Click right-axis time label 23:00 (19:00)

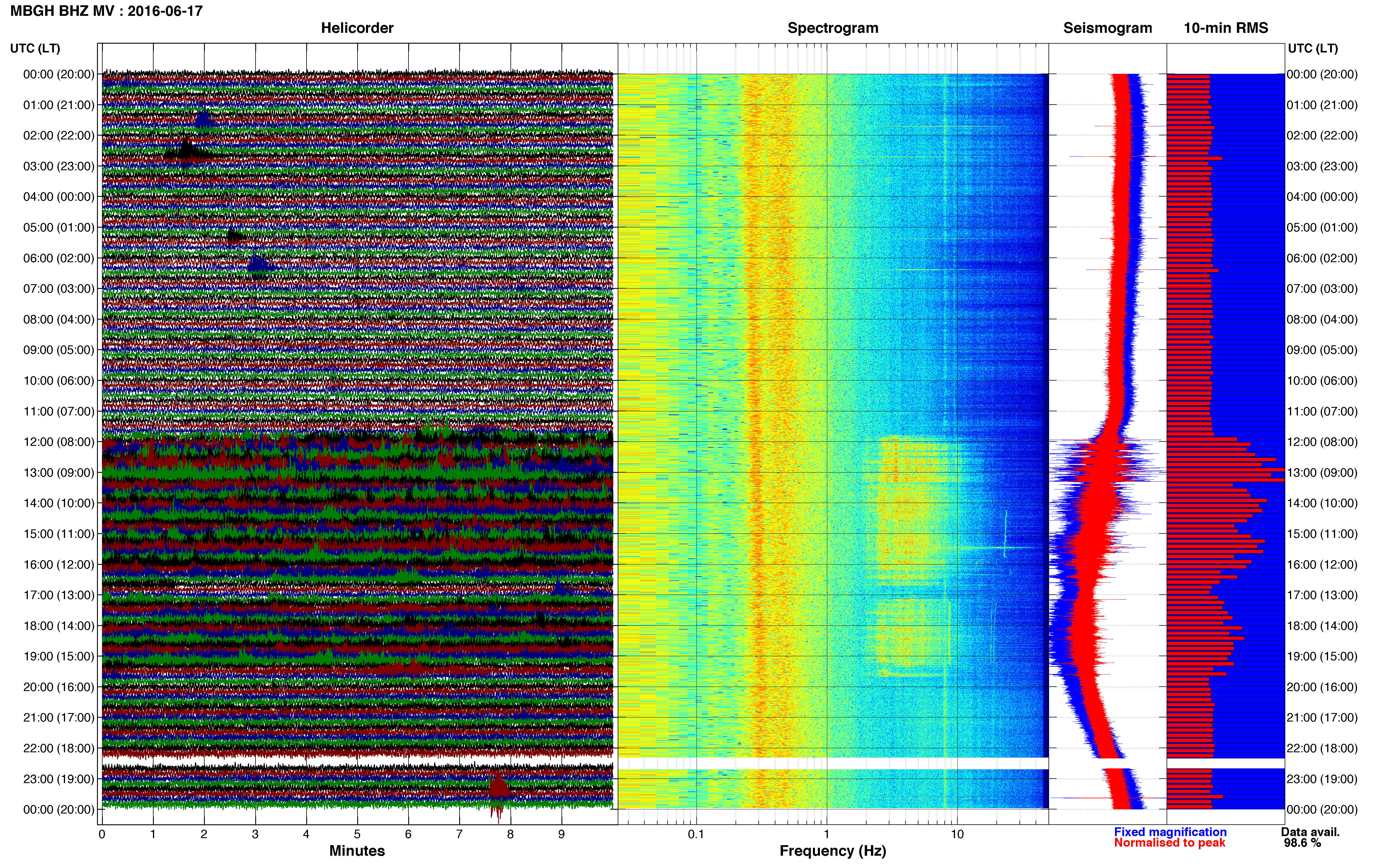[x=1322, y=779]
